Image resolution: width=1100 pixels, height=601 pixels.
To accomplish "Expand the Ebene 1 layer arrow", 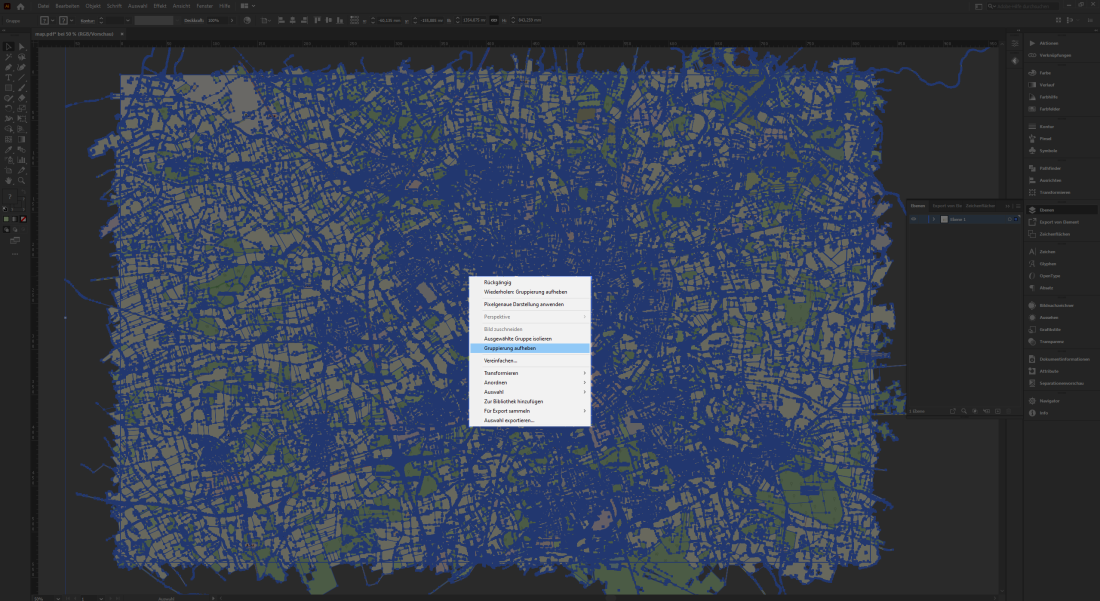I will click(x=934, y=219).
